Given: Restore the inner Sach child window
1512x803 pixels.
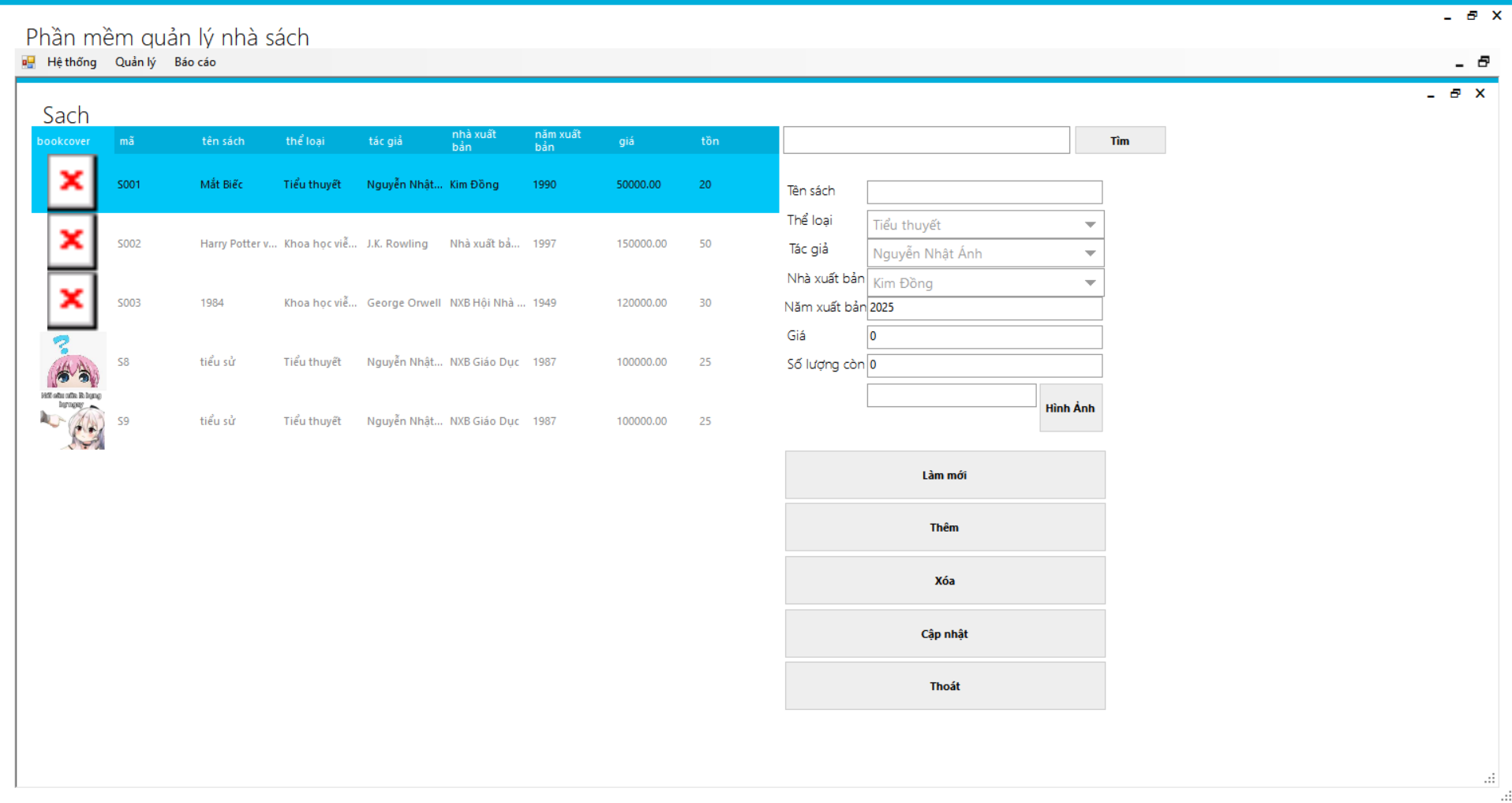Looking at the screenshot, I should point(1455,93).
